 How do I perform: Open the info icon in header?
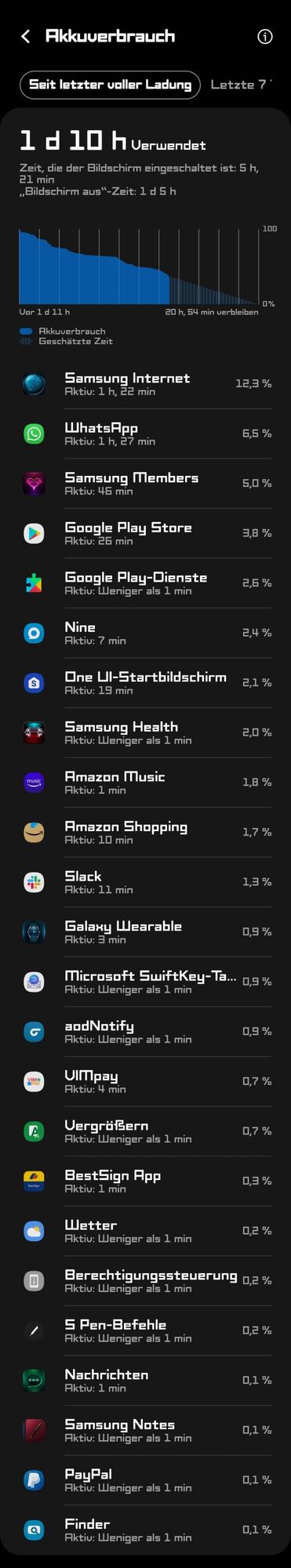[265, 36]
